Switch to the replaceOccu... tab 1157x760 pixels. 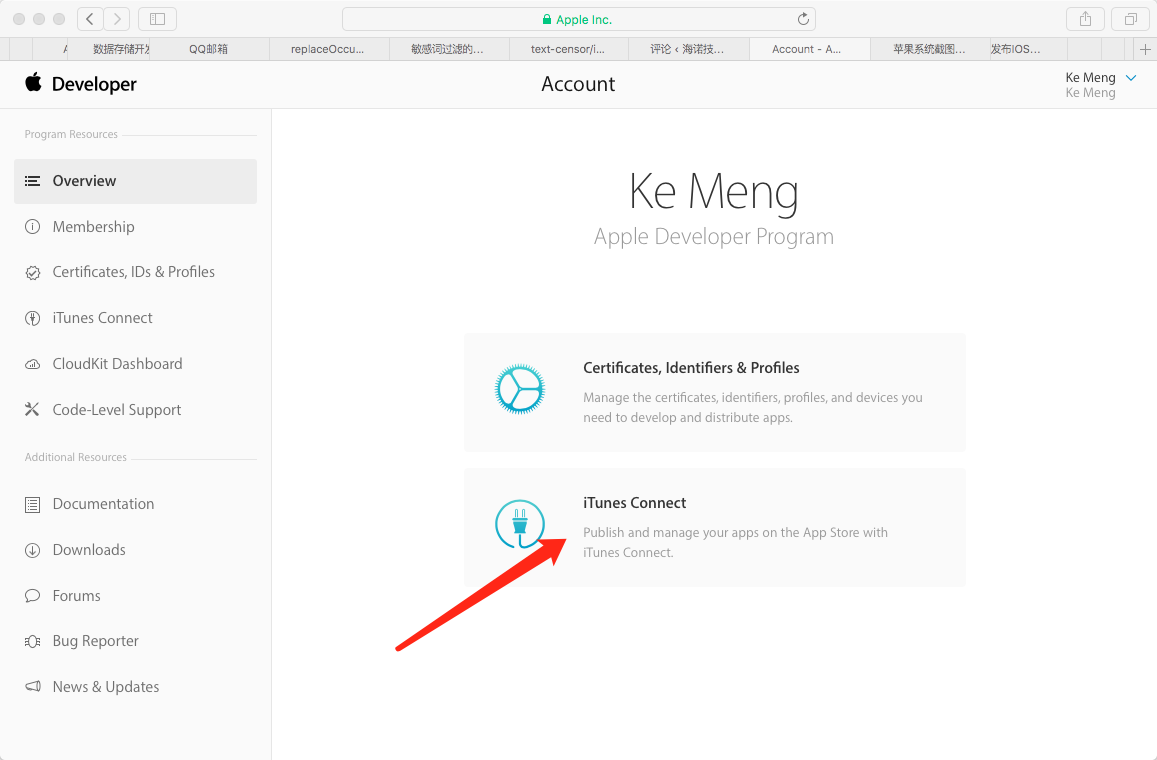(328, 49)
